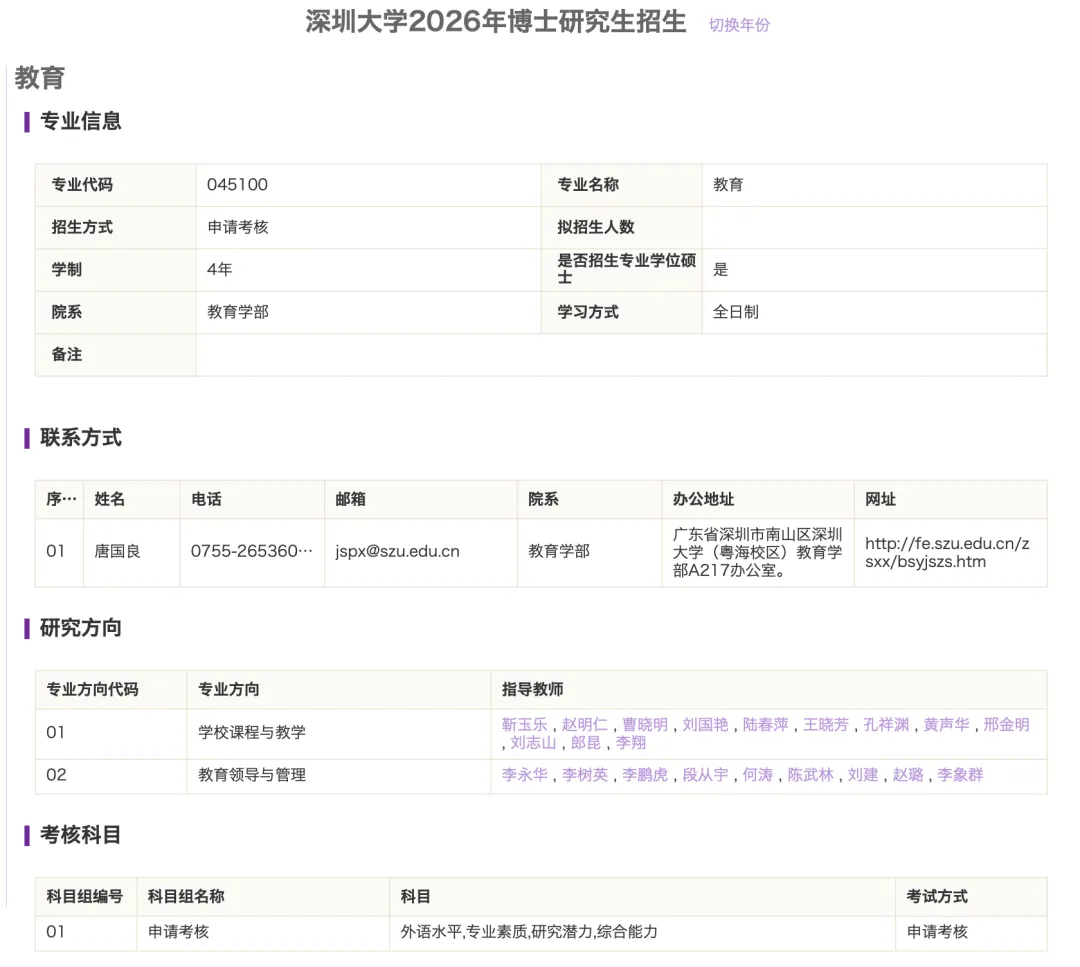Click the page title 深圳大学2026年博士研究生招生
Screen dimensions: 1080x967
[x=496, y=22]
